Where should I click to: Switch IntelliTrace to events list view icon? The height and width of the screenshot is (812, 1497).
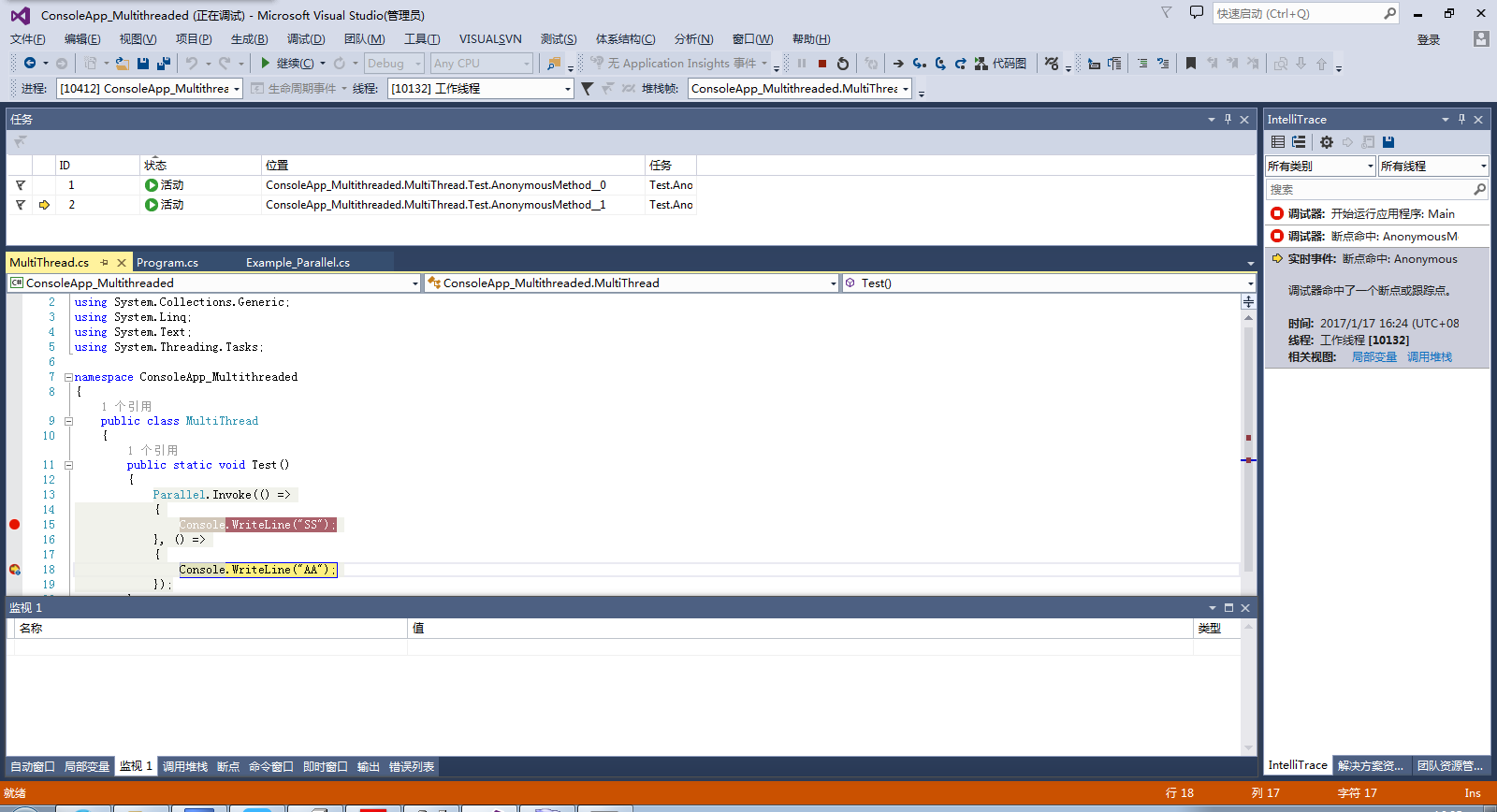tap(1278, 142)
